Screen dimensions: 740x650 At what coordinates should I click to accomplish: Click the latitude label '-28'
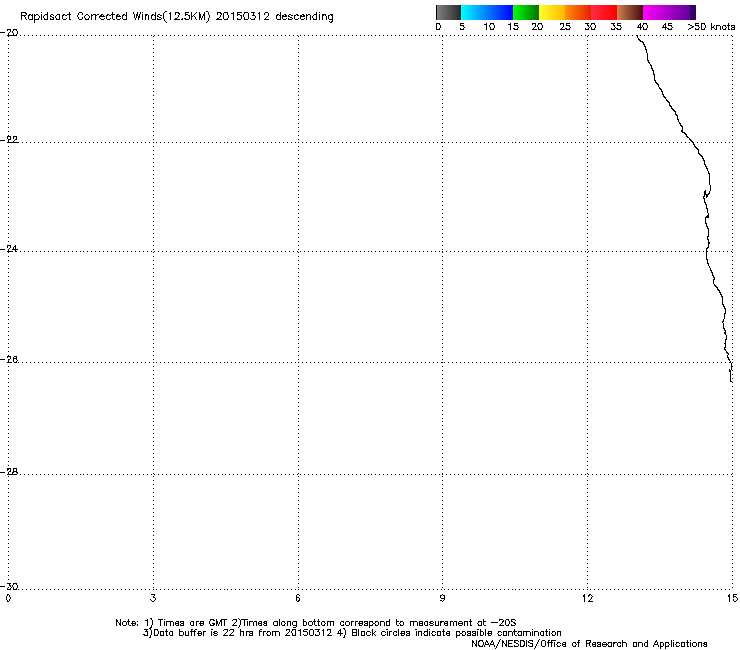pyautogui.click(x=9, y=472)
